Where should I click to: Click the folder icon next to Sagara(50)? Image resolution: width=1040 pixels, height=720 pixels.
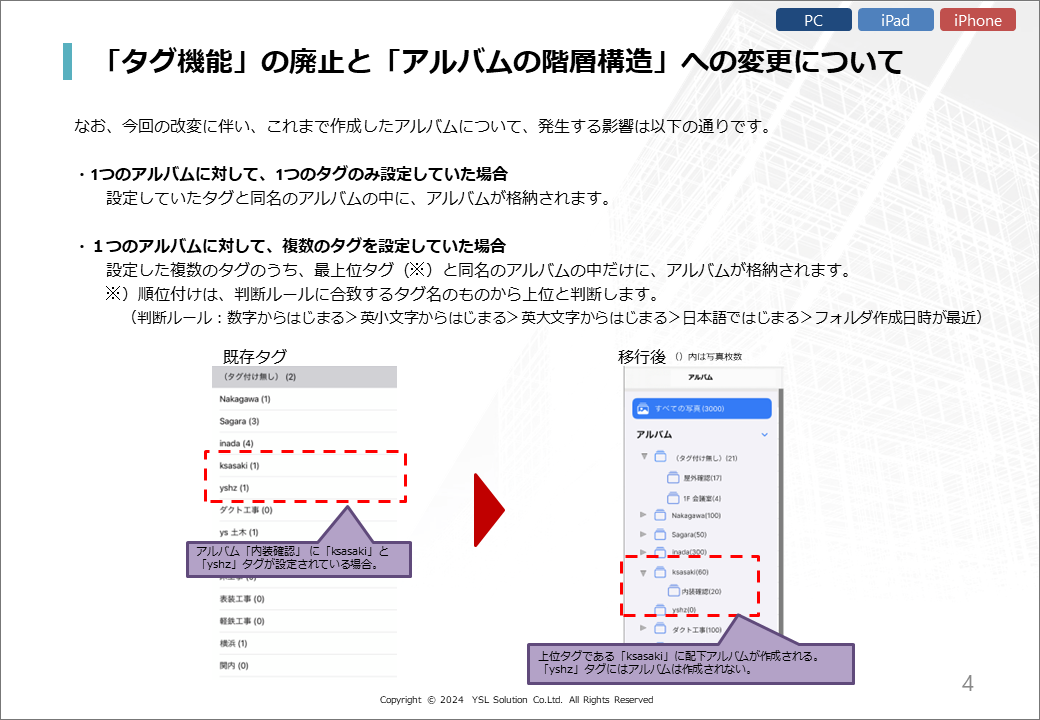[660, 534]
